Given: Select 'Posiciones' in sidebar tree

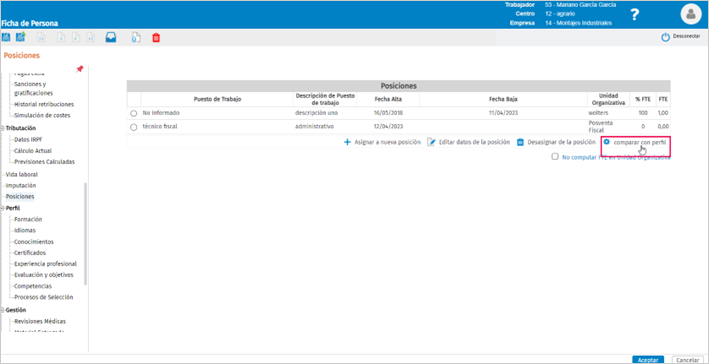Looking at the screenshot, I should (20, 197).
